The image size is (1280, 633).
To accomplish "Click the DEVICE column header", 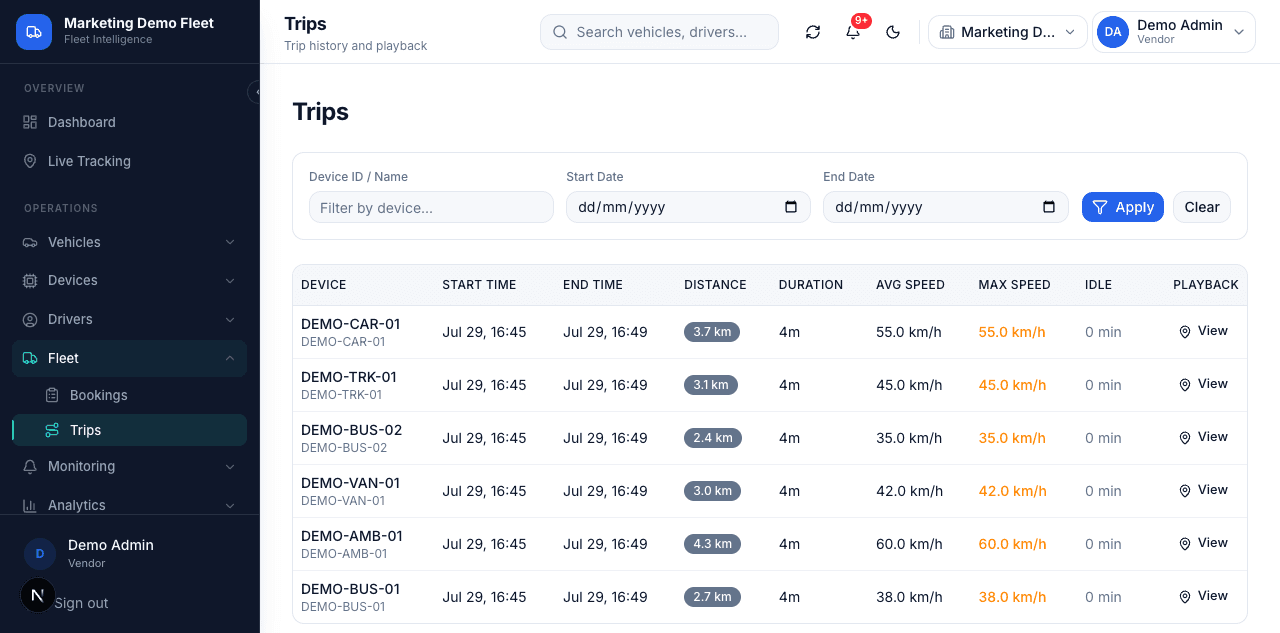I will click(x=323, y=285).
